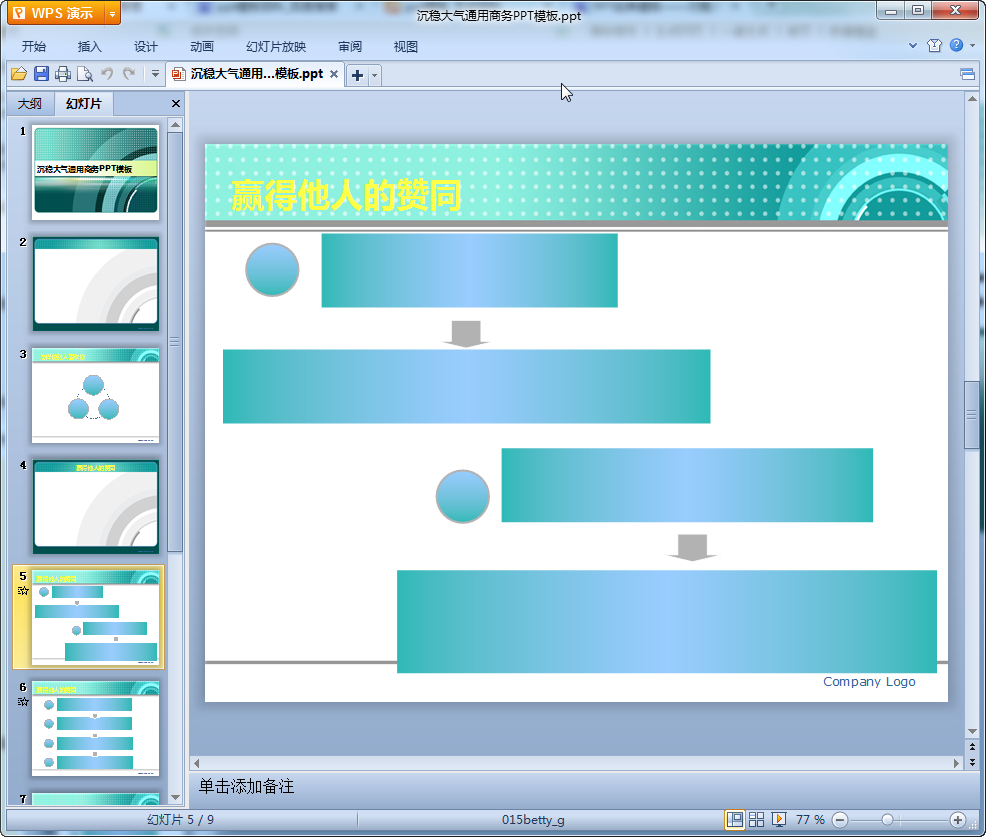Click the zoom in plus button
Viewport: 986px width, 837px height.
[x=958, y=820]
